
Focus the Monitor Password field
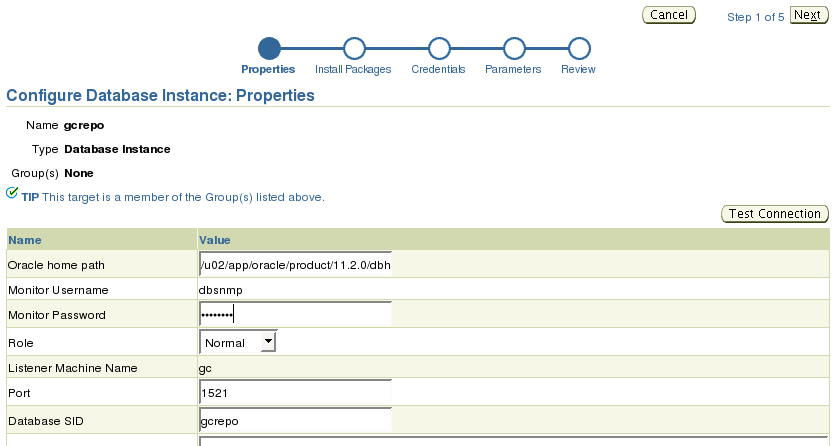pos(295,314)
